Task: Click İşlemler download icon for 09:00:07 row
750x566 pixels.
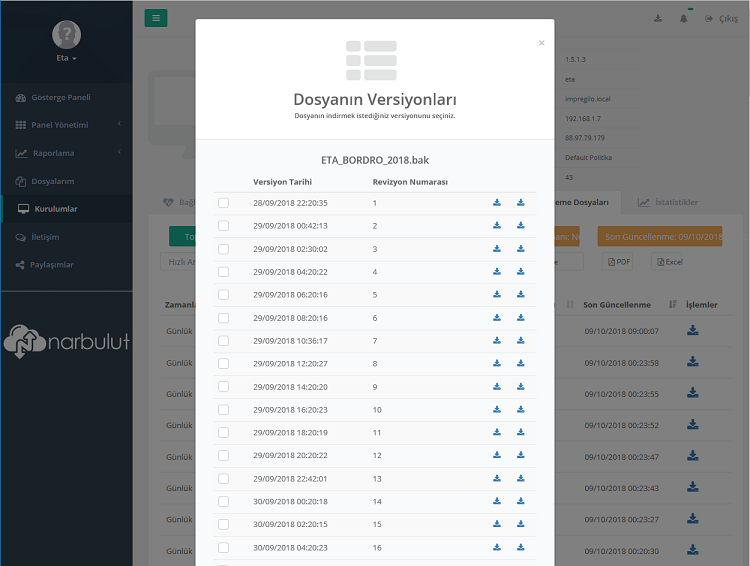Action: [693, 331]
